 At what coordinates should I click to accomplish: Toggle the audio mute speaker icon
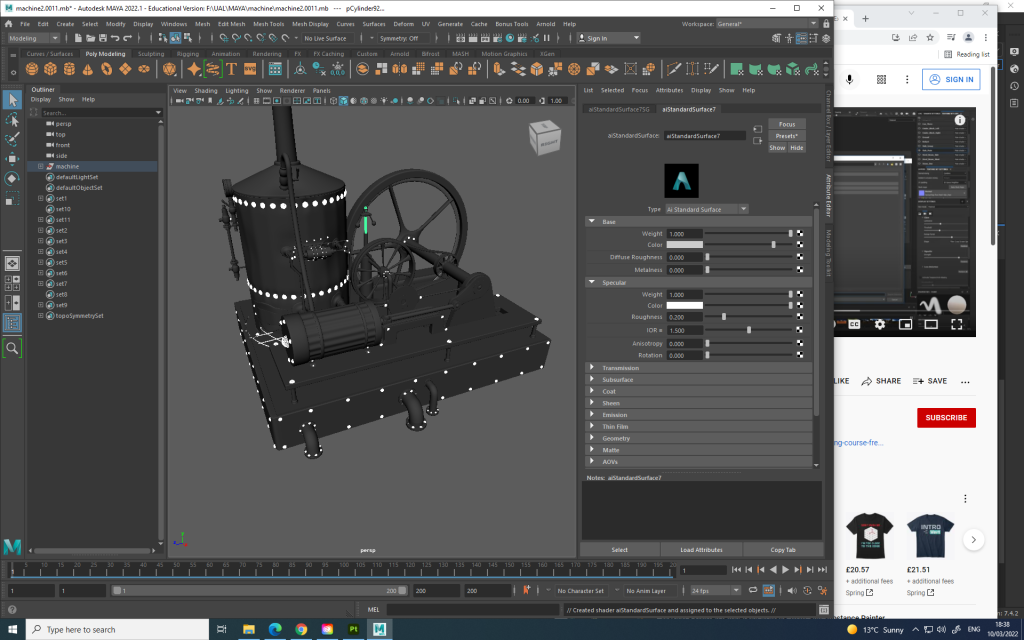pos(792,590)
